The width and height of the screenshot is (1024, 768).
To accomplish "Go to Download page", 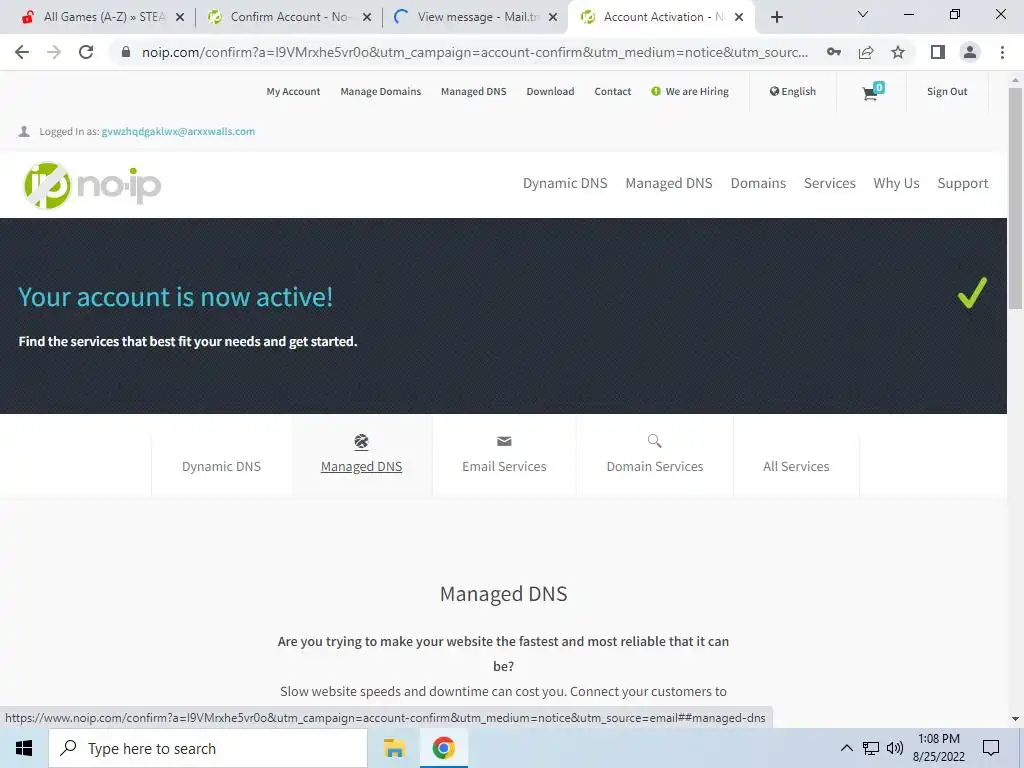I will tap(551, 91).
